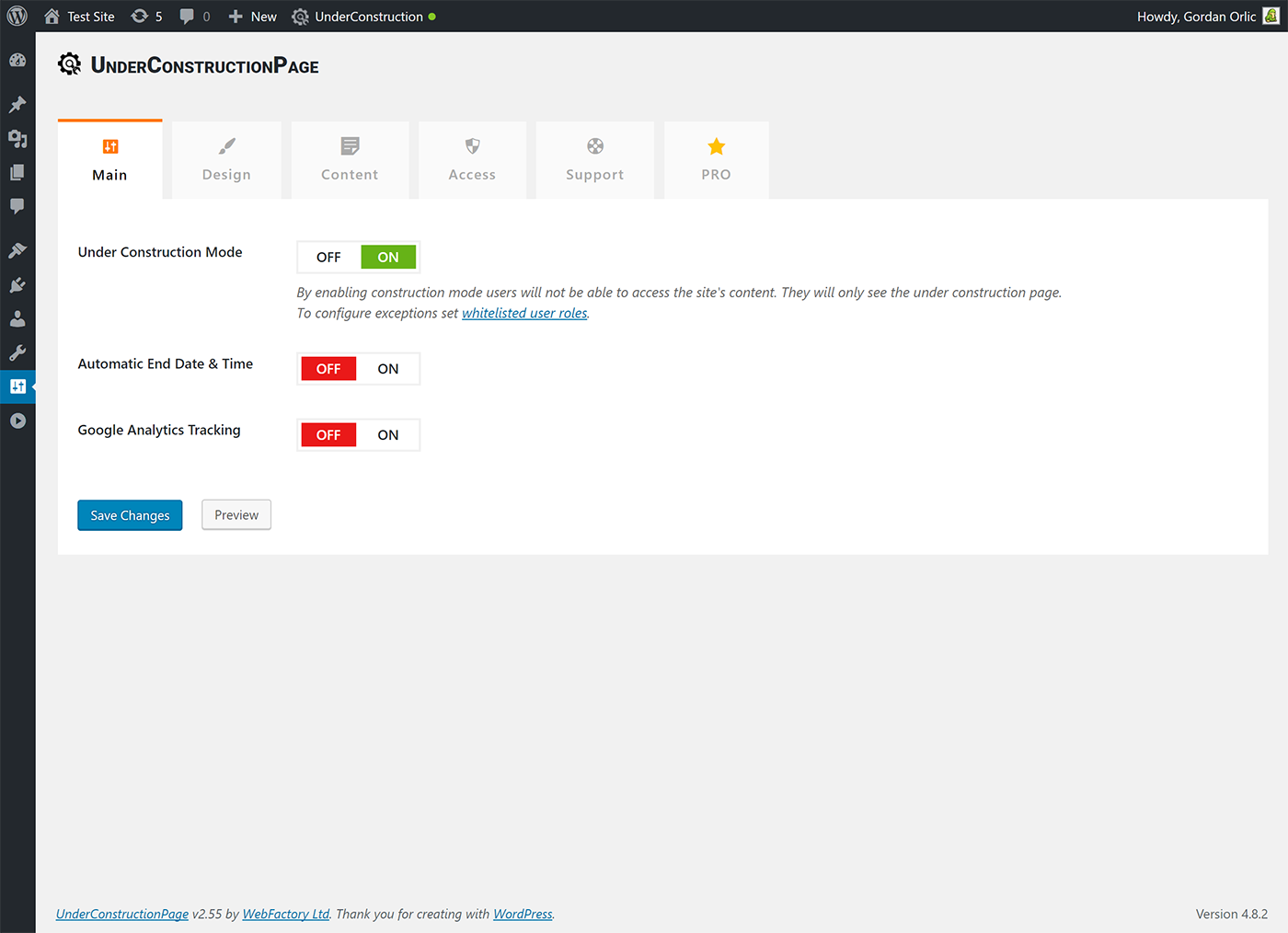Click the gear icon beside UnderConstruction in the admin bar
The width and height of the screenshot is (1288, 933).
click(x=300, y=17)
